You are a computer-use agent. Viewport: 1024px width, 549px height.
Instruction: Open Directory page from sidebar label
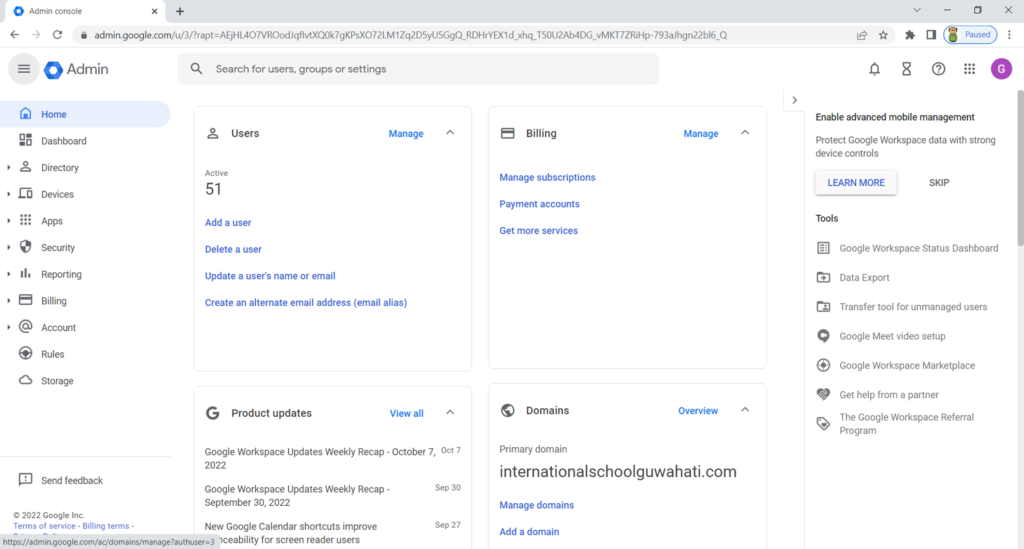59,168
